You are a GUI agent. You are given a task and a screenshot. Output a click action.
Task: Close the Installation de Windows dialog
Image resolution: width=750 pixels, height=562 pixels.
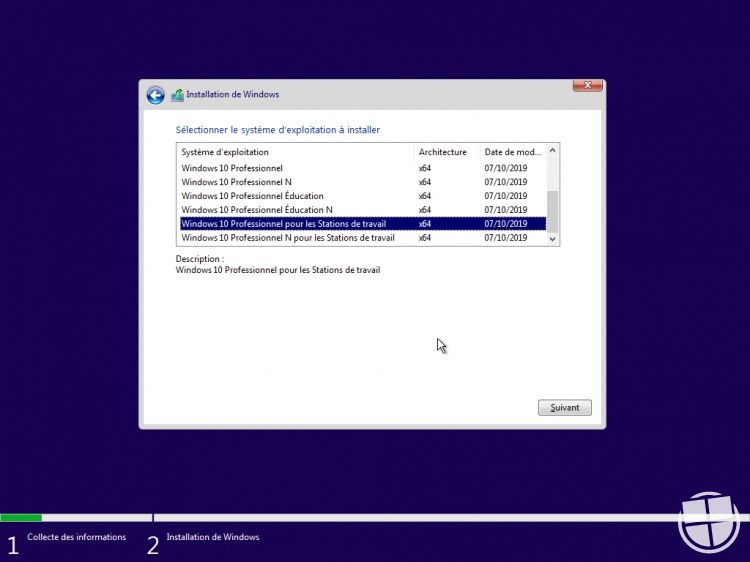[587, 85]
